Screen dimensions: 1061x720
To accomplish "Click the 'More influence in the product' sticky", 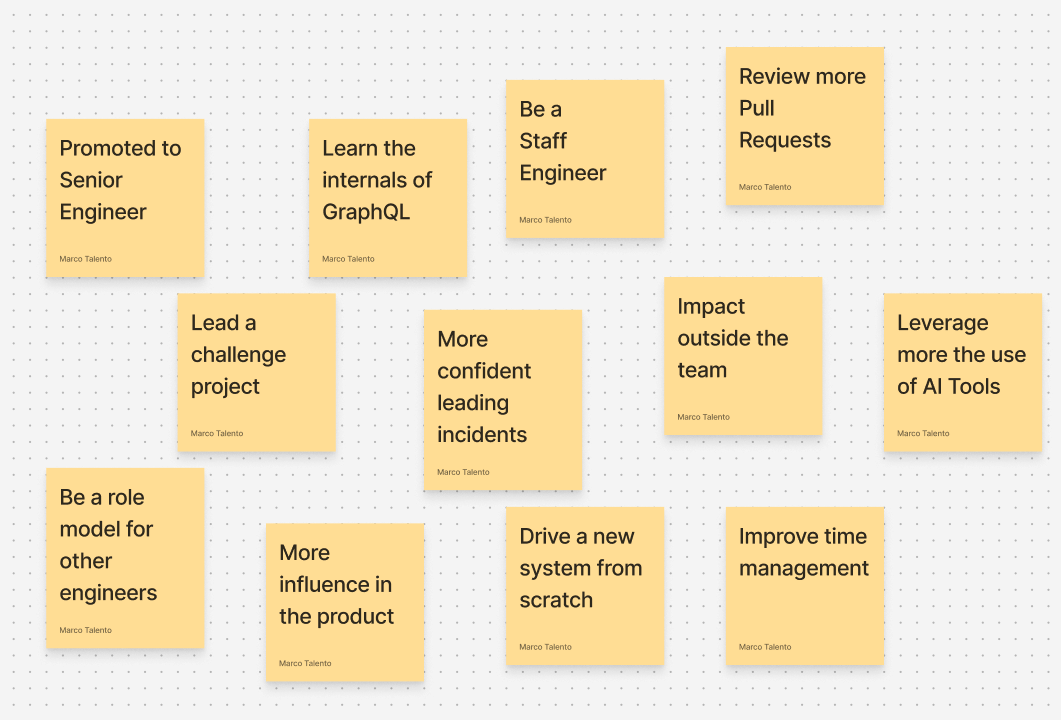I will point(344,601).
